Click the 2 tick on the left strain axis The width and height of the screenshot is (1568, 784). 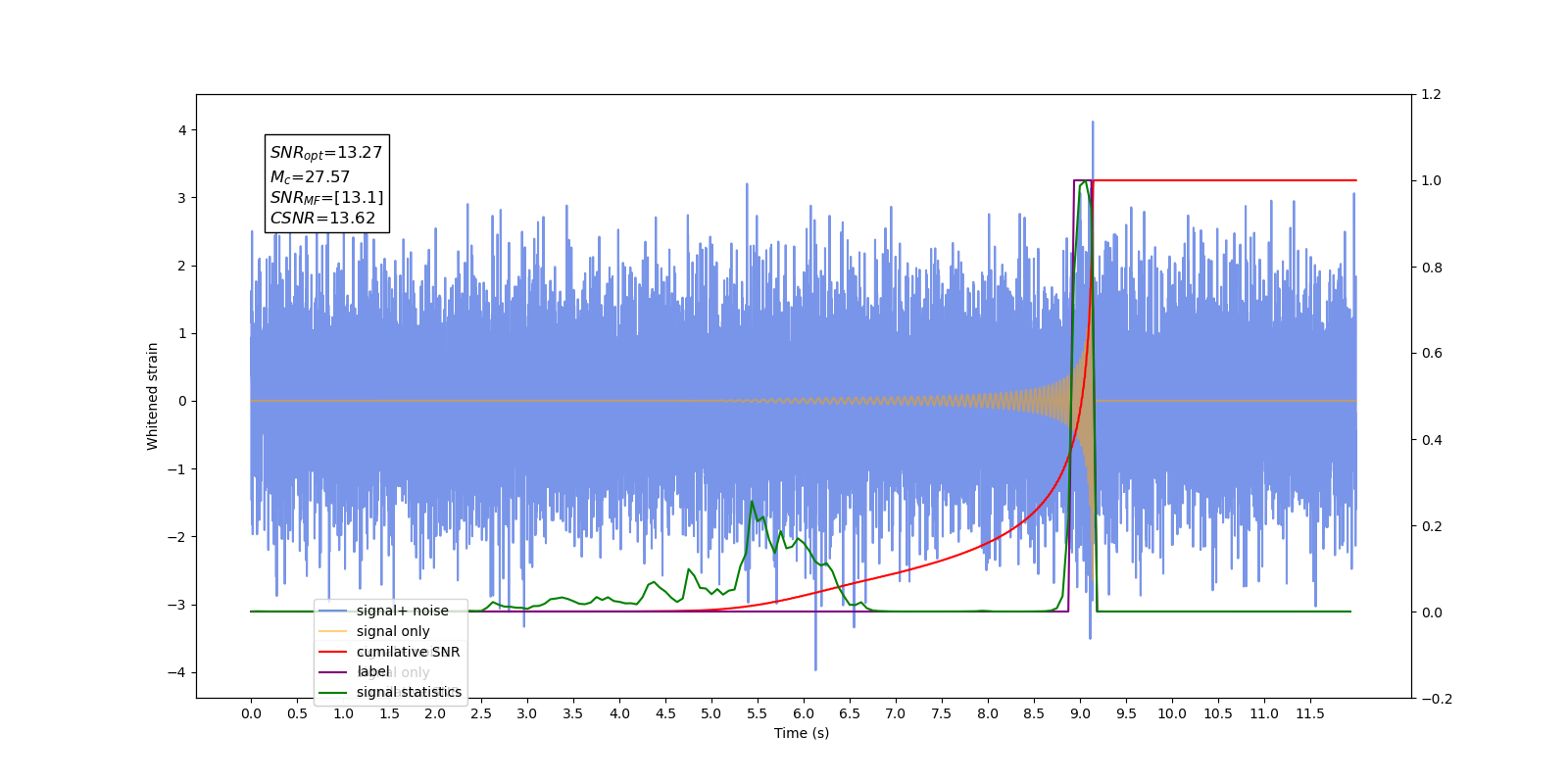click(x=182, y=266)
